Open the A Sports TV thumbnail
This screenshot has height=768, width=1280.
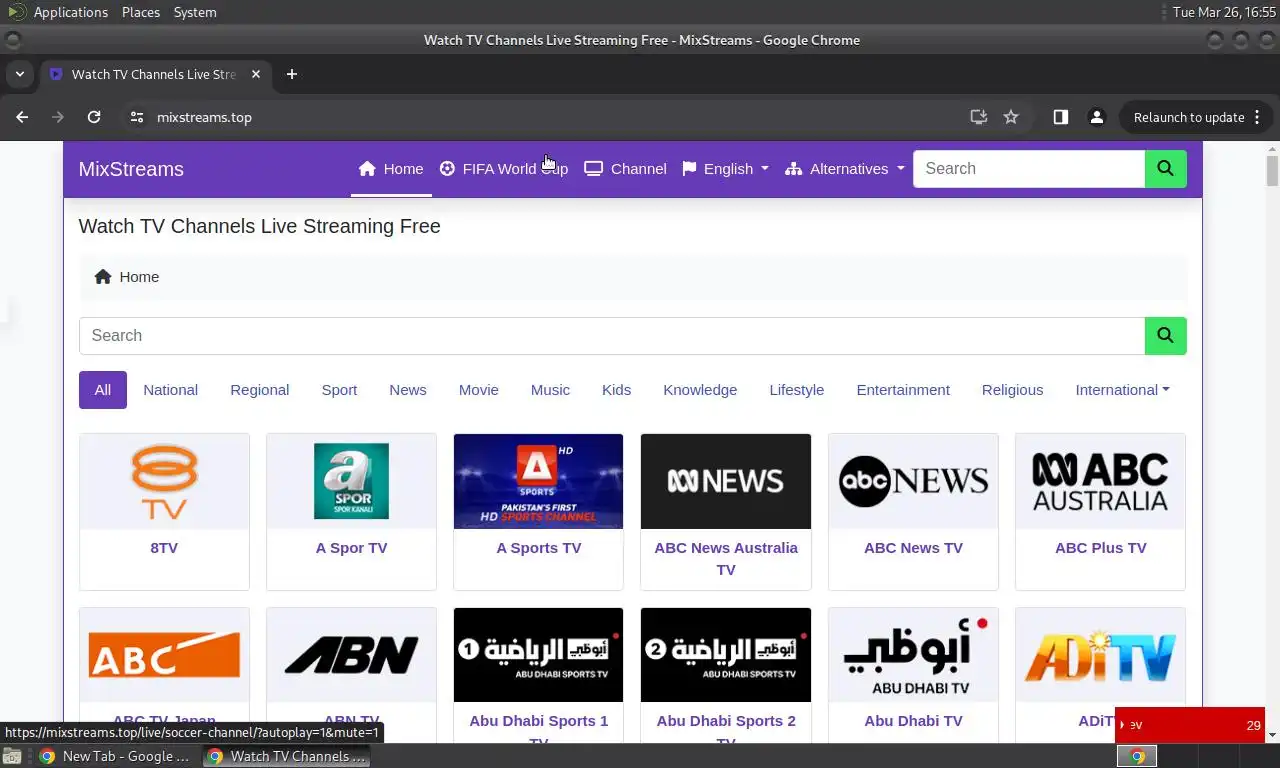click(x=538, y=481)
